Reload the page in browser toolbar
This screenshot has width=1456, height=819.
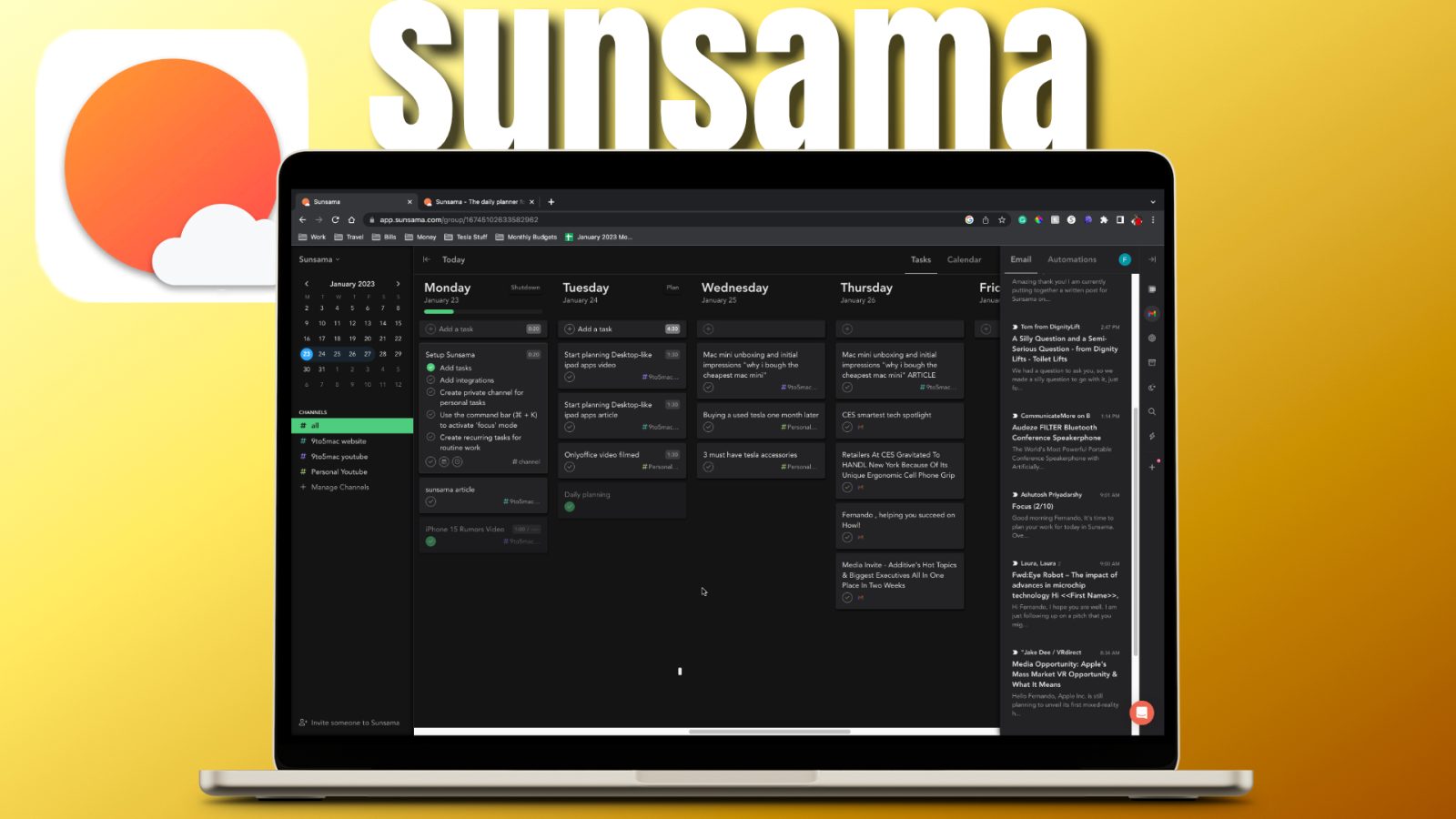coord(335,219)
